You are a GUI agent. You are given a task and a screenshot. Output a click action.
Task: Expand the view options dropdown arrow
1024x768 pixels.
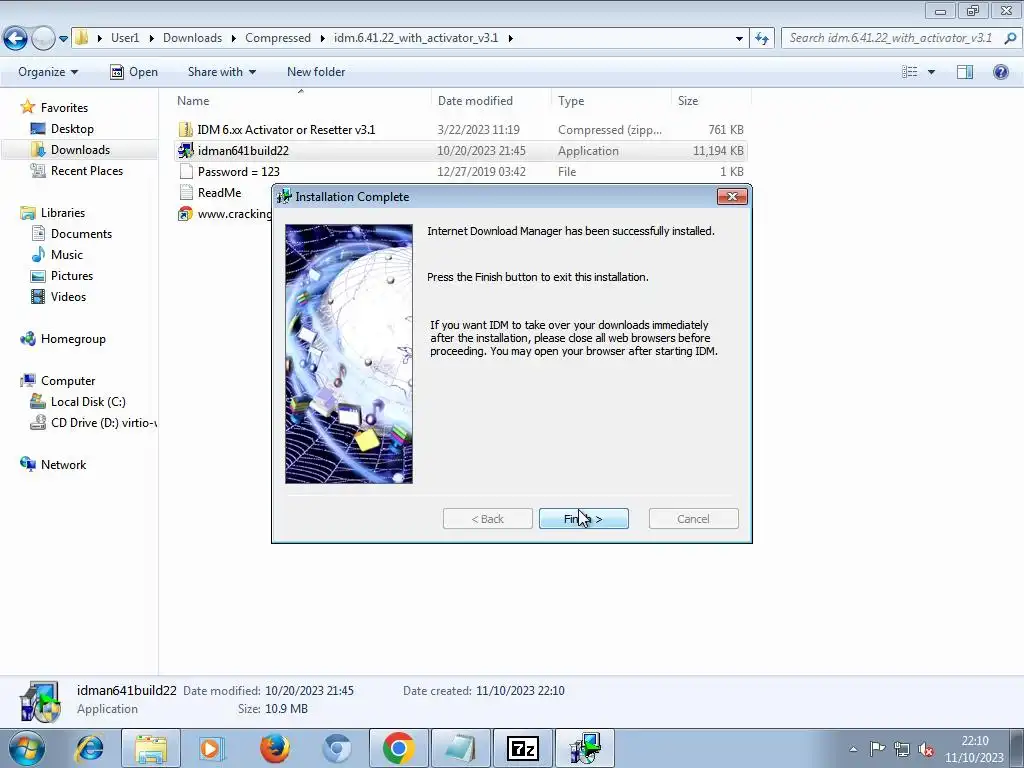coord(931,72)
